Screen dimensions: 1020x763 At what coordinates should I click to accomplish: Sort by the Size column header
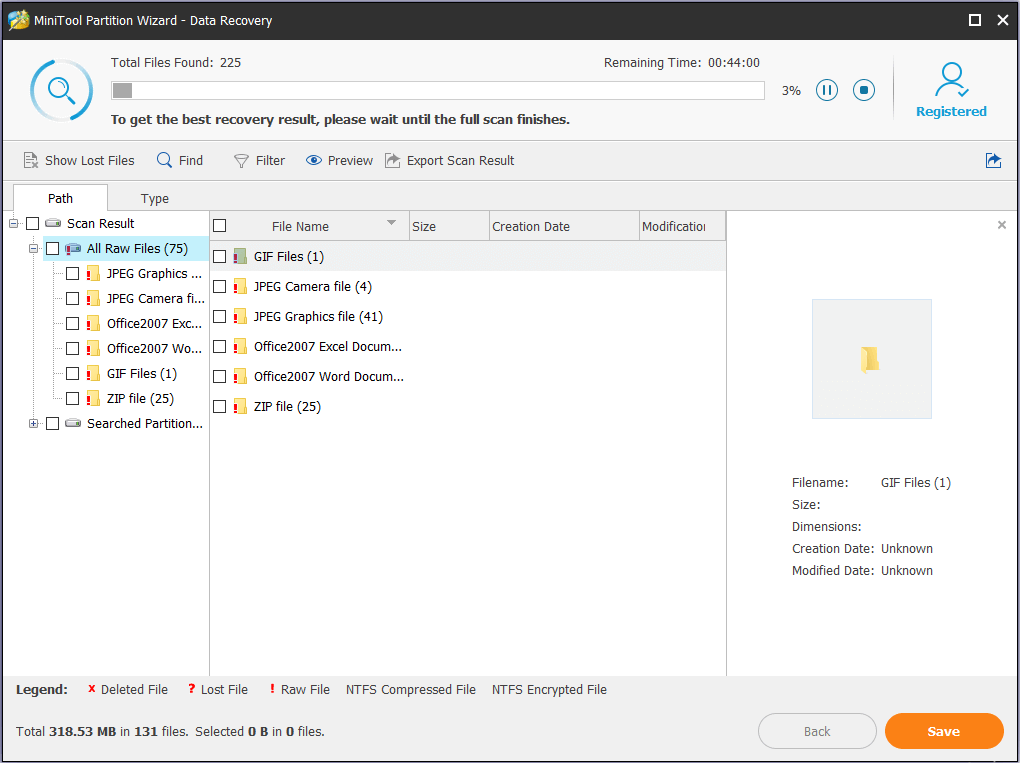449,226
